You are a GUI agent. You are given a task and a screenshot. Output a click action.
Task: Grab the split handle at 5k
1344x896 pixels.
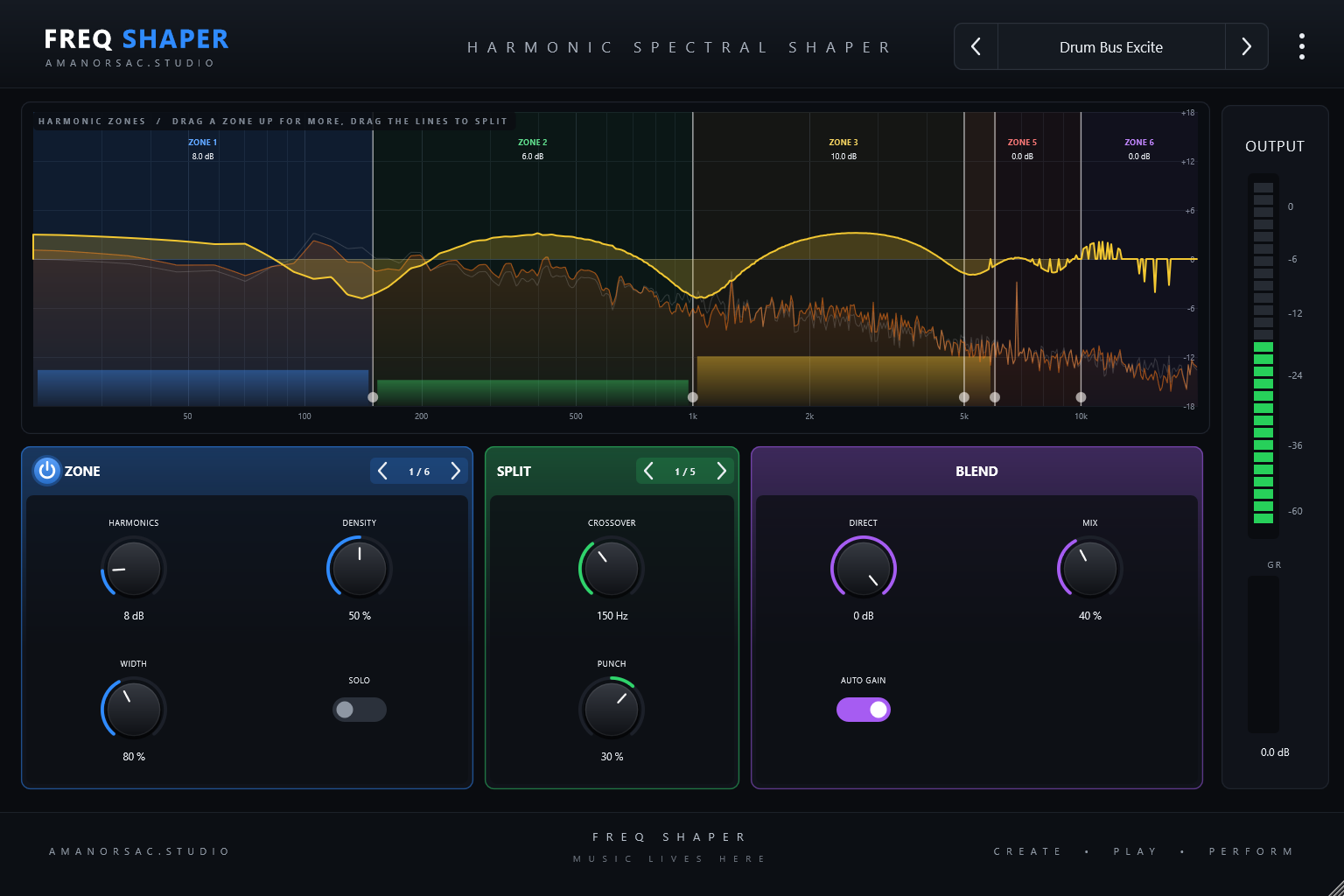click(964, 397)
